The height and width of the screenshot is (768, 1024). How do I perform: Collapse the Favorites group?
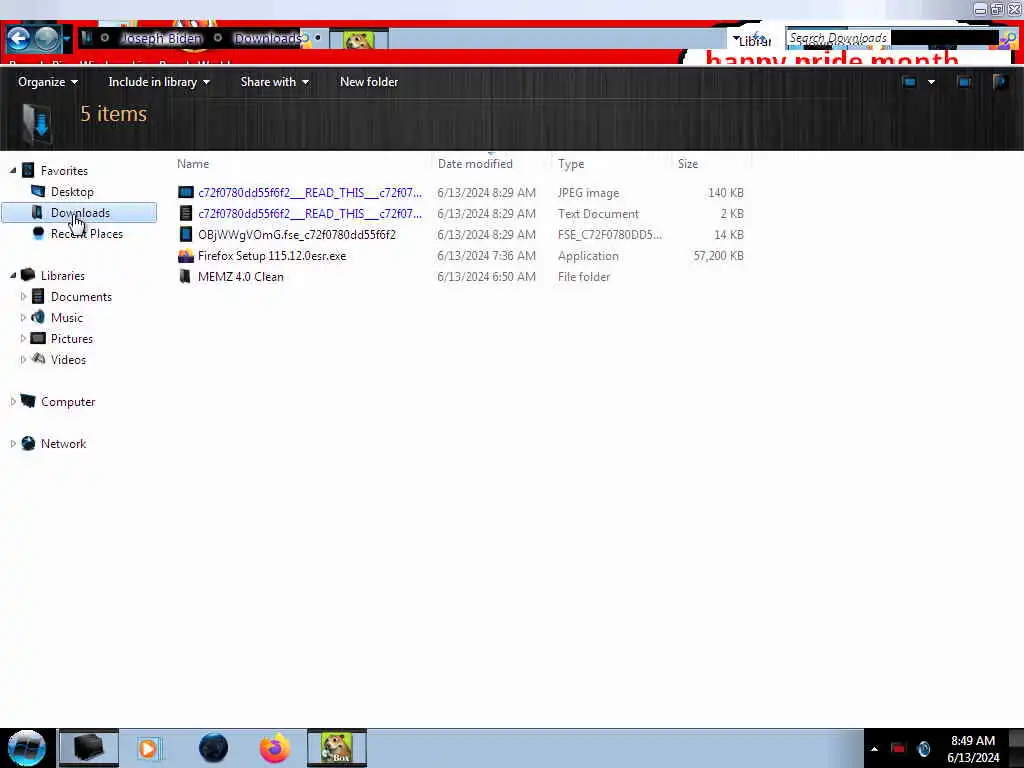[x=13, y=170]
